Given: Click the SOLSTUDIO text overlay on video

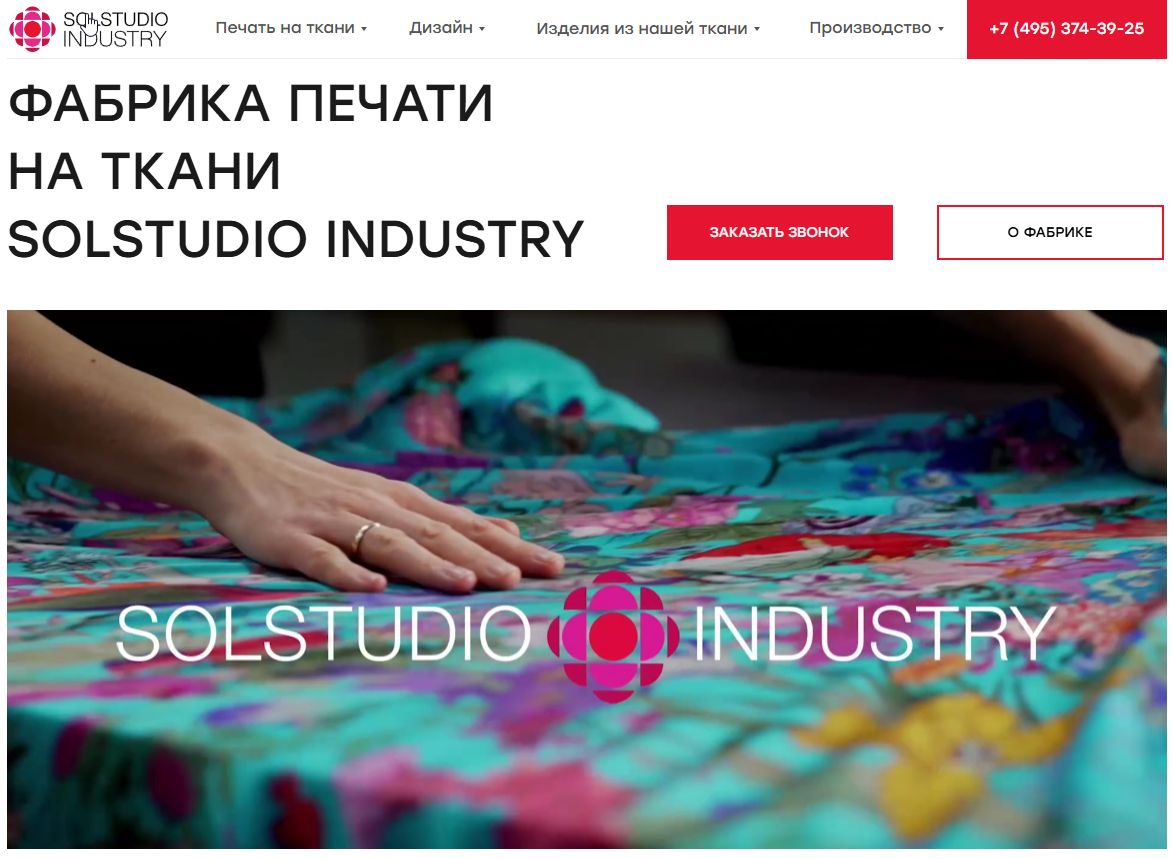Looking at the screenshot, I should tap(324, 635).
